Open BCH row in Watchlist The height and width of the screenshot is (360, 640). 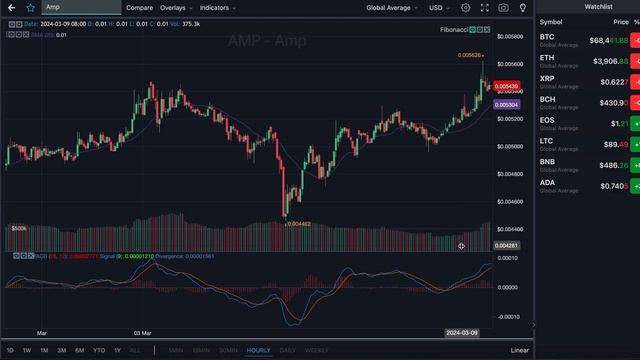coord(589,103)
